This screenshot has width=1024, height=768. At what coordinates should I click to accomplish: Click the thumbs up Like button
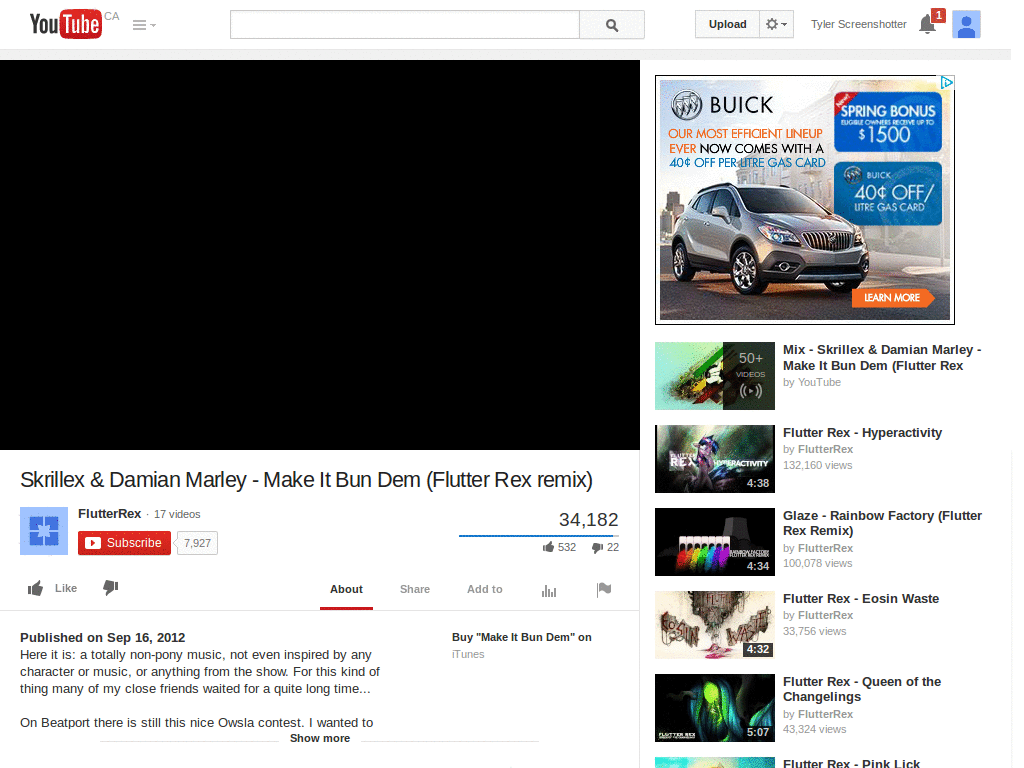[52, 588]
